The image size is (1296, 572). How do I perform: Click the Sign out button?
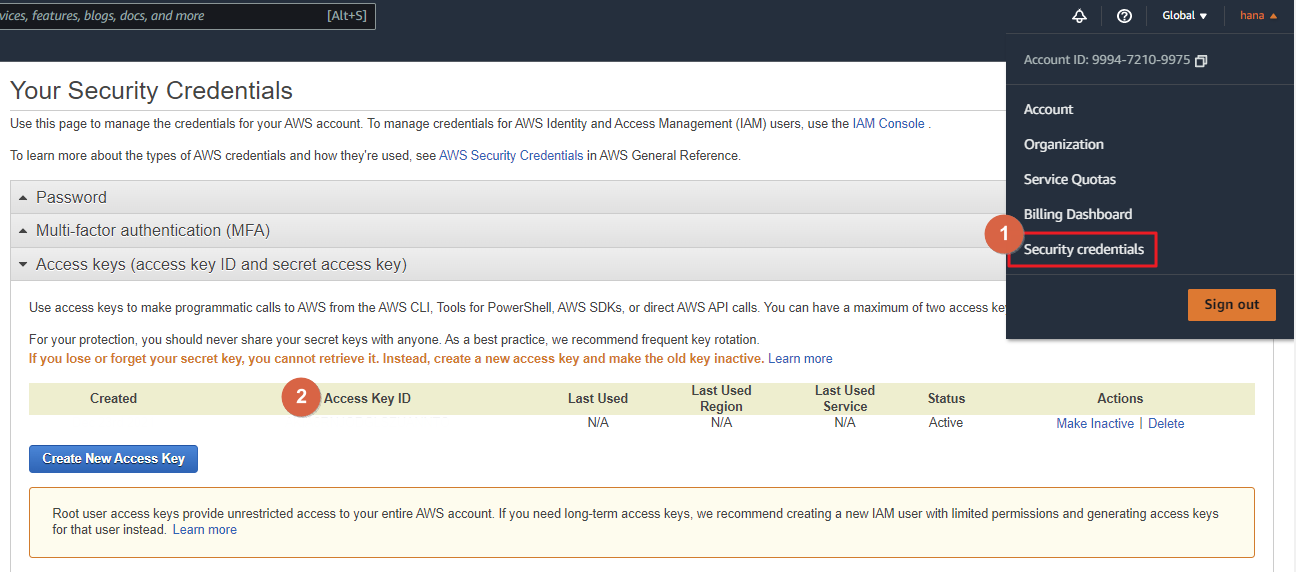point(1231,304)
